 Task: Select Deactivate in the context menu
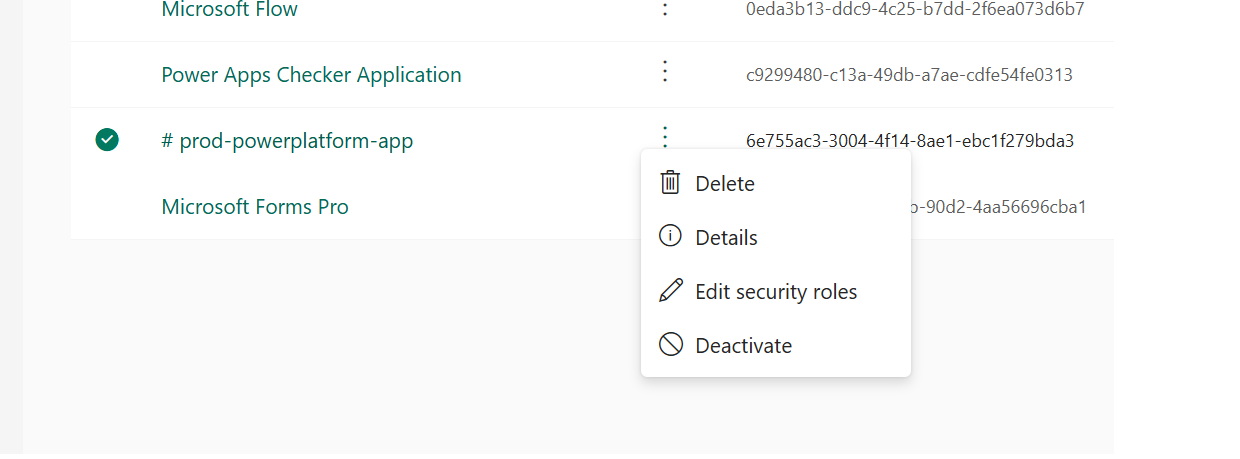point(776,346)
